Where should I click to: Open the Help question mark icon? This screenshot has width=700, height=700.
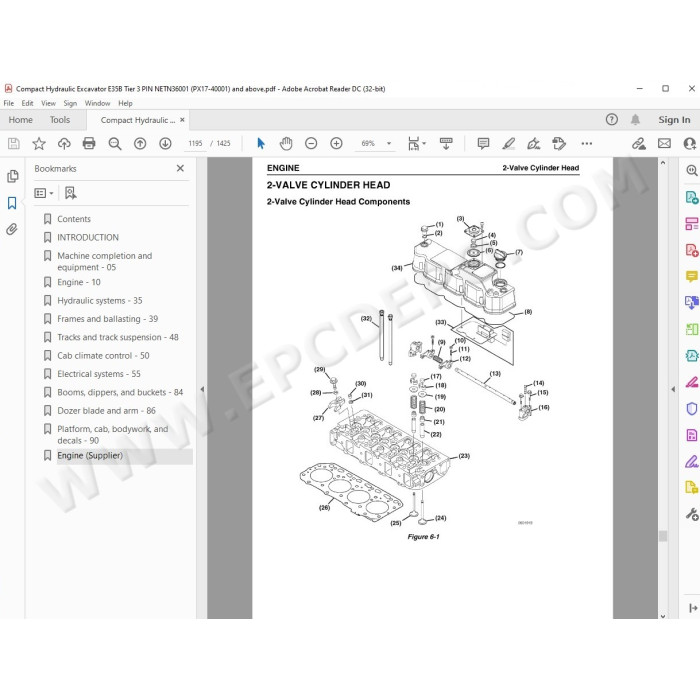point(612,120)
